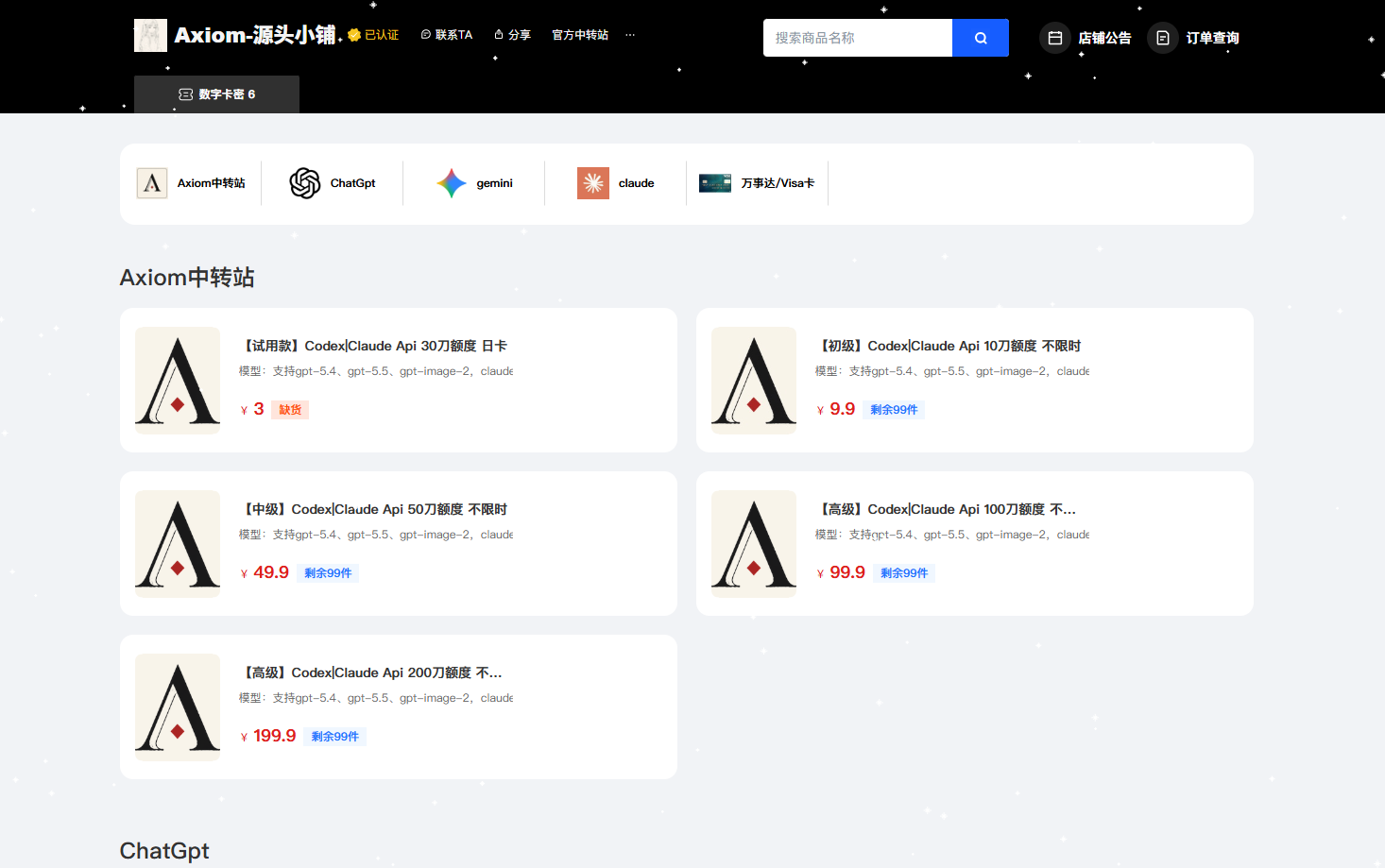Viewport: 1385px width, 868px height.
Task: Click the 联系TA link
Action: coord(447,35)
